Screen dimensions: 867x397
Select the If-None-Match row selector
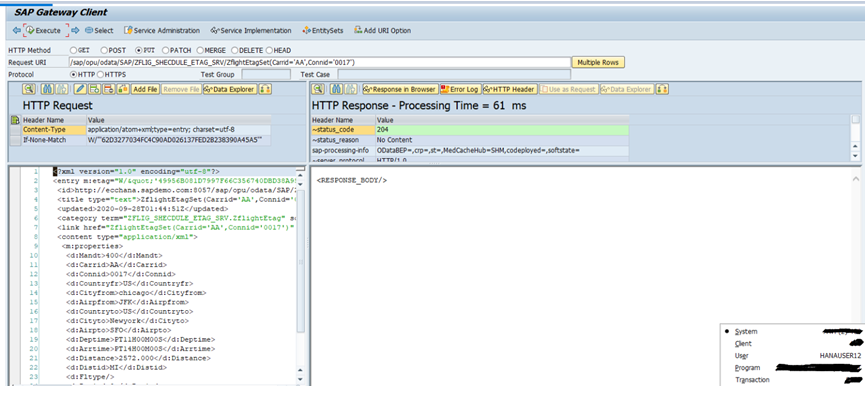(15, 140)
